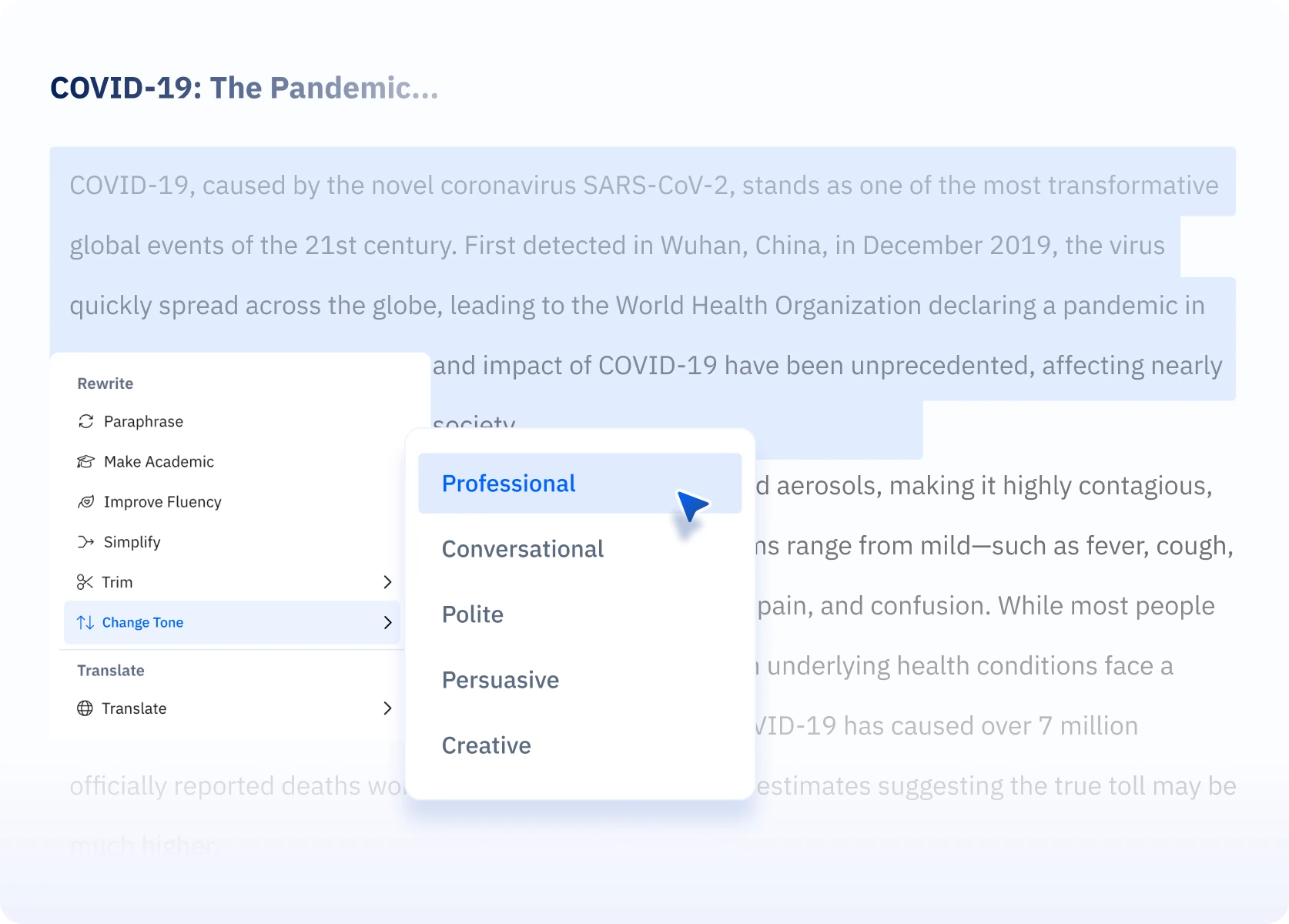Click the Trim scissors icon
This screenshot has width=1289, height=924.
85,582
